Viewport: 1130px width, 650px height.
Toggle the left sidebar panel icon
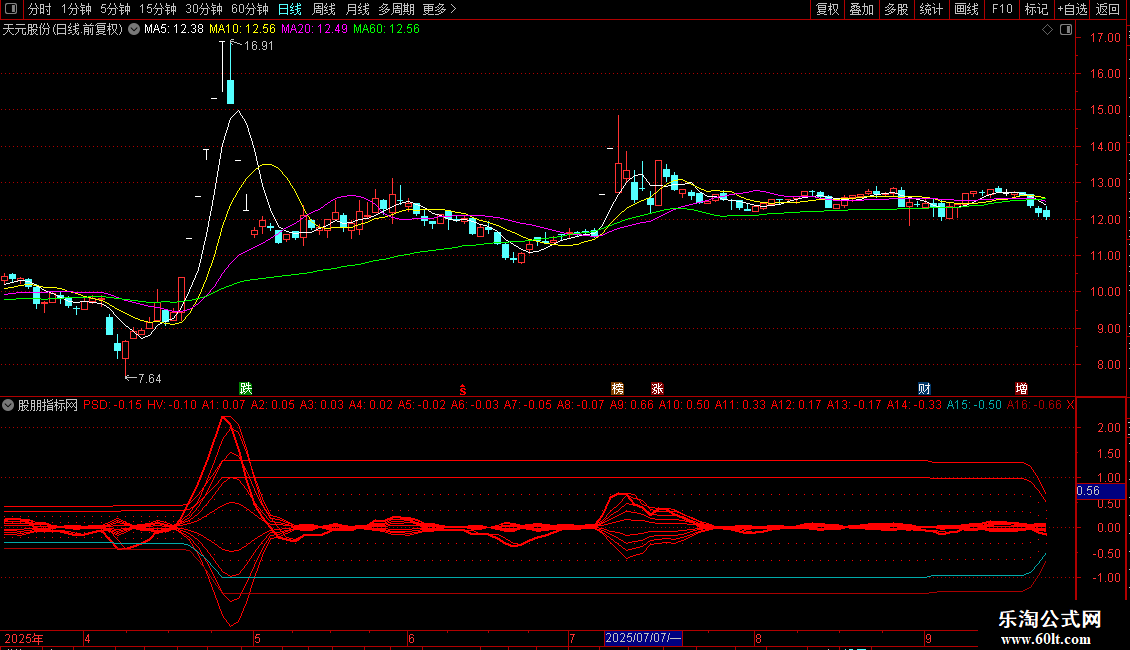[9, 10]
